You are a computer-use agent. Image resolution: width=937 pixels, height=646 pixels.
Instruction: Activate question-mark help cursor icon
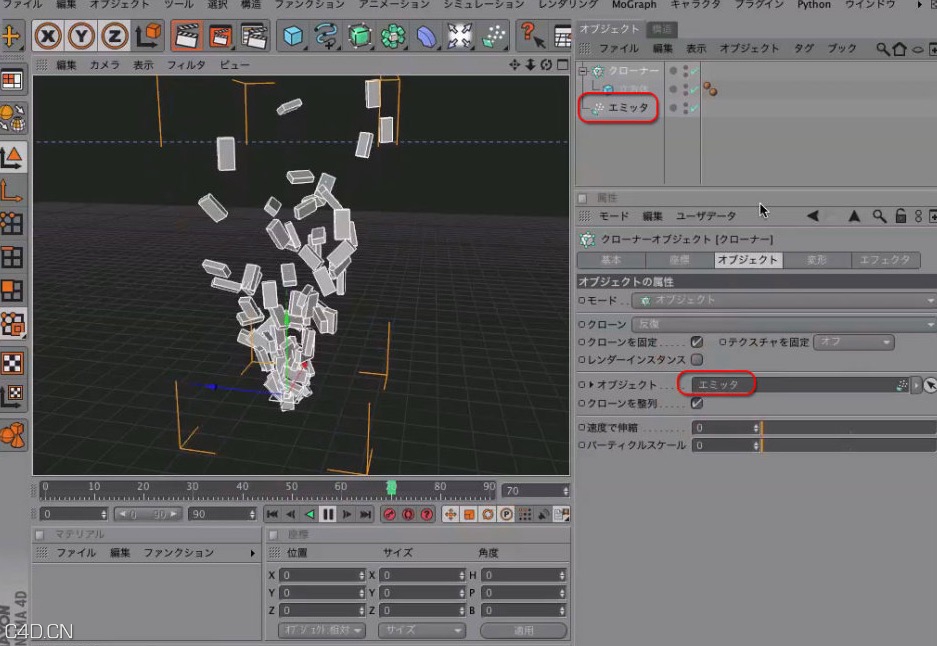click(532, 35)
